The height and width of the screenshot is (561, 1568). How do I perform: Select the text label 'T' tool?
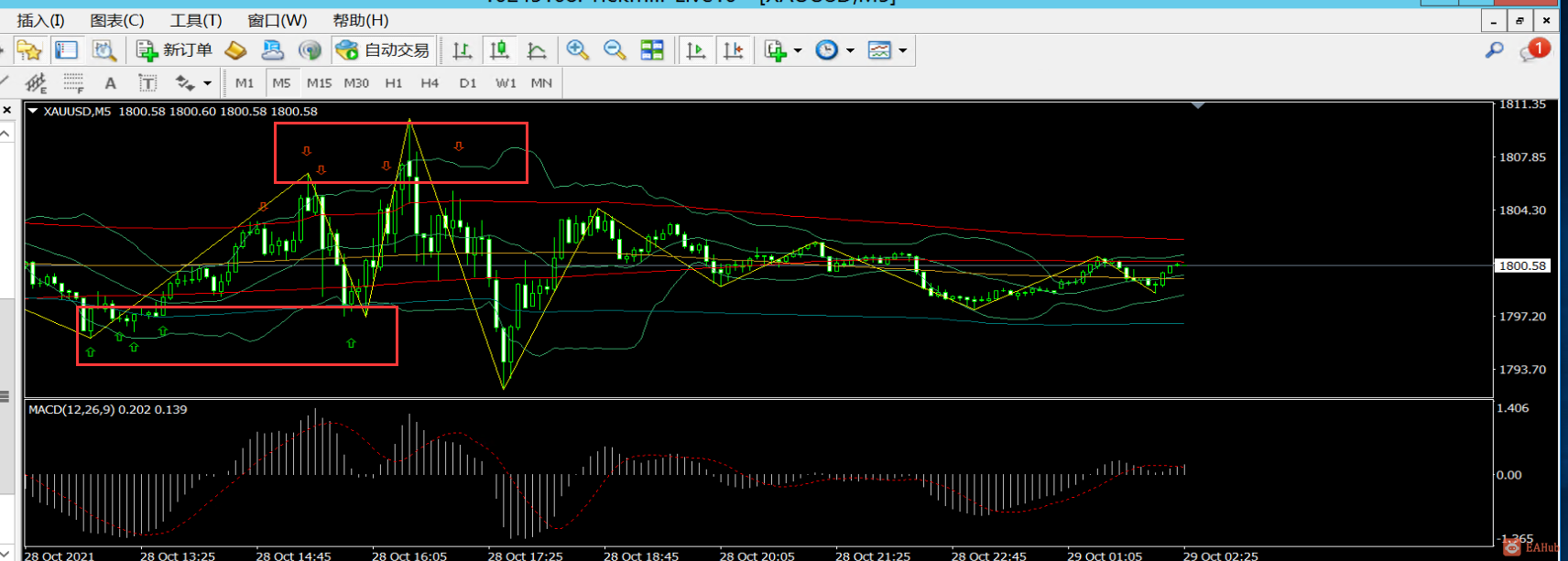coord(147,83)
